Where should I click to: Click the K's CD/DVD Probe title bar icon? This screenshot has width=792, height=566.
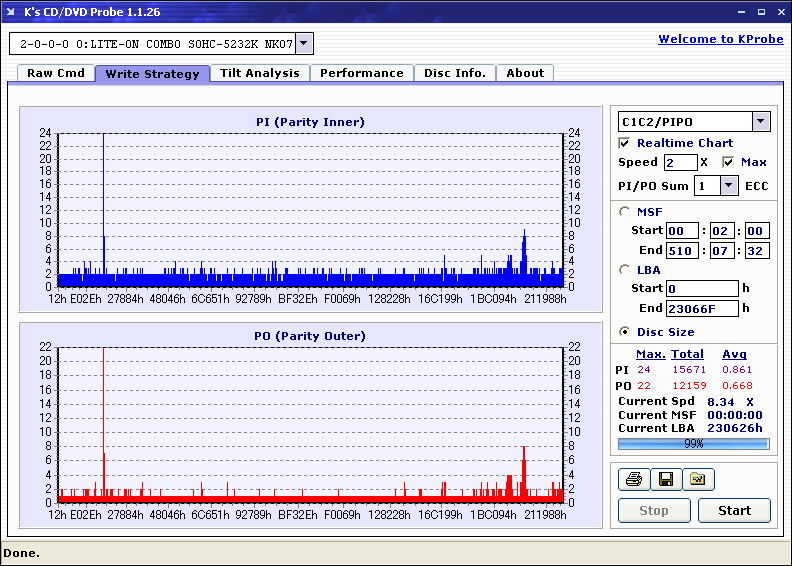[x=12, y=12]
